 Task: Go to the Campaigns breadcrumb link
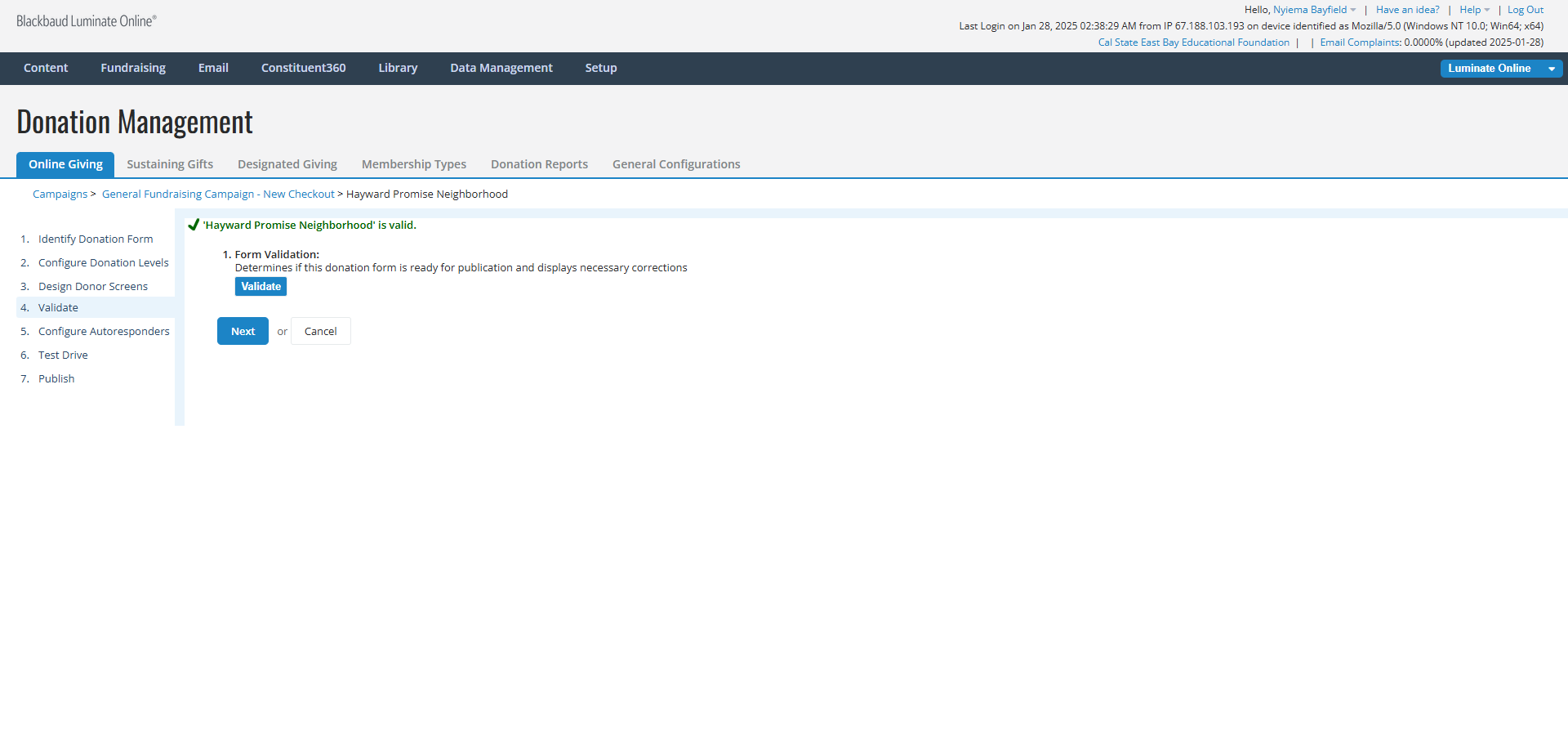pos(60,194)
